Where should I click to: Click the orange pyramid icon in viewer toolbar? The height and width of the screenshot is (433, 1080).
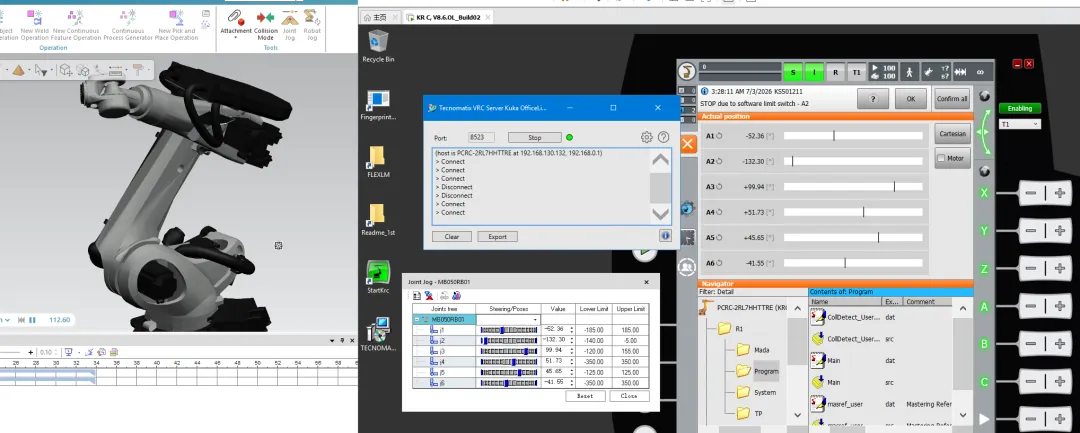(x=19, y=70)
